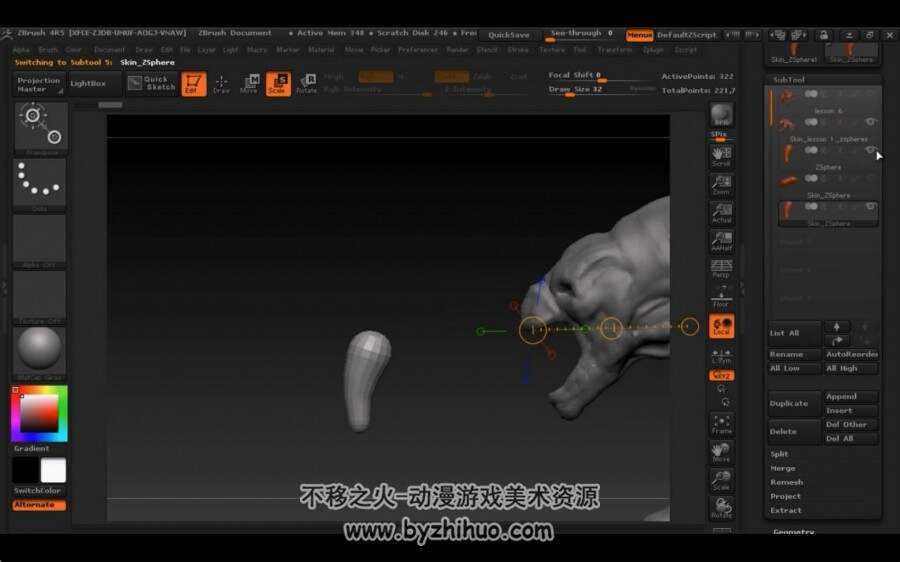Click the Alternate button
The image size is (900, 562).
[x=39, y=505]
